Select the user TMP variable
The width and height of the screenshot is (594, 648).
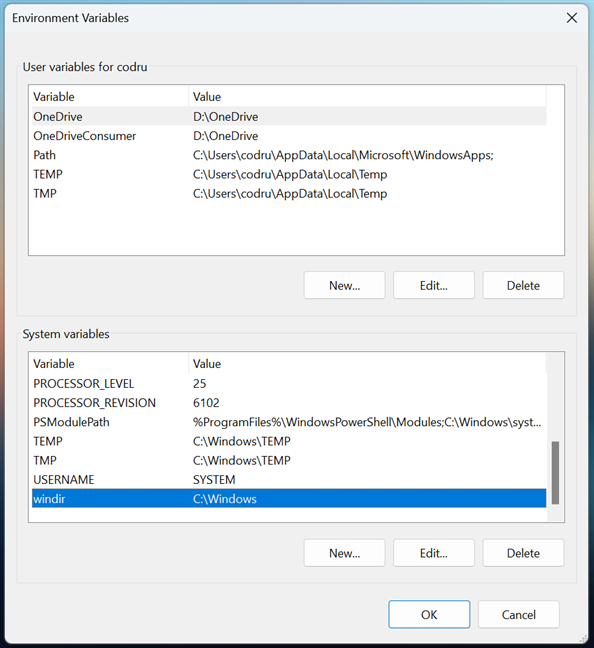coord(289,193)
